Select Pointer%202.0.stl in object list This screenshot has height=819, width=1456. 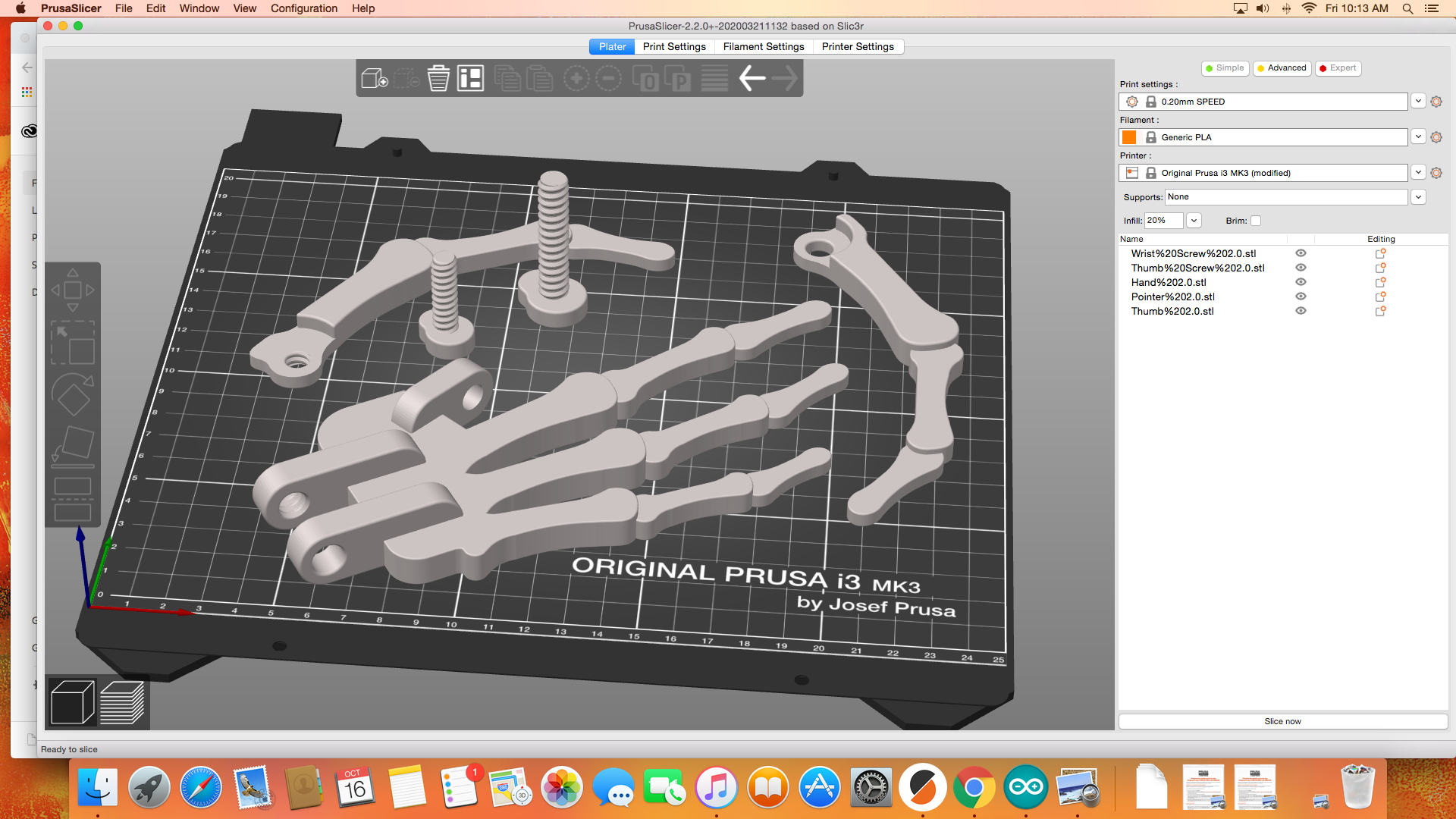pyautogui.click(x=1172, y=297)
